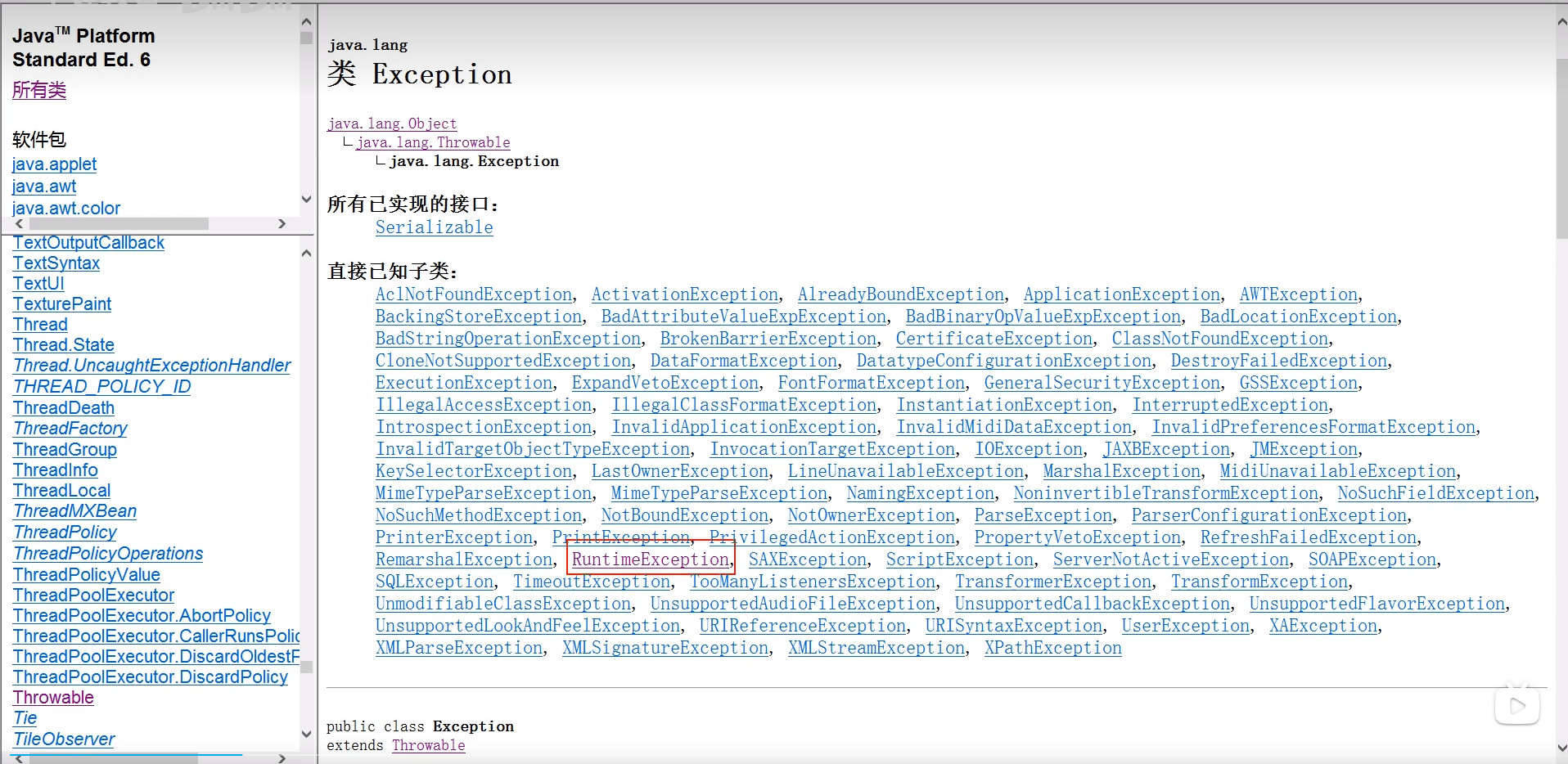
Task: Open ThreadPoolExecutor.DiscardPolicy in the class list
Action: pyautogui.click(x=151, y=677)
